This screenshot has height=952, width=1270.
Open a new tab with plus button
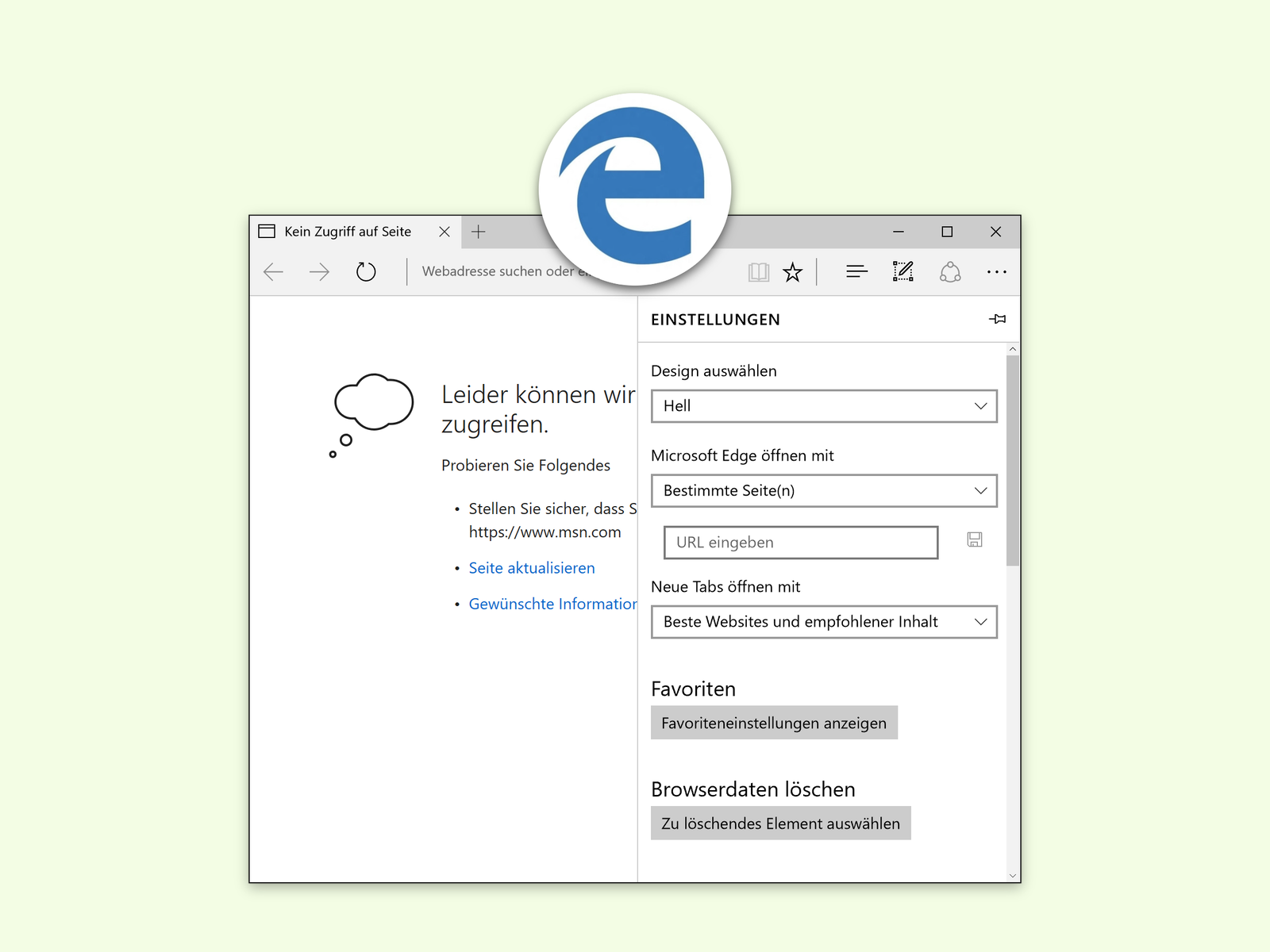click(x=478, y=232)
